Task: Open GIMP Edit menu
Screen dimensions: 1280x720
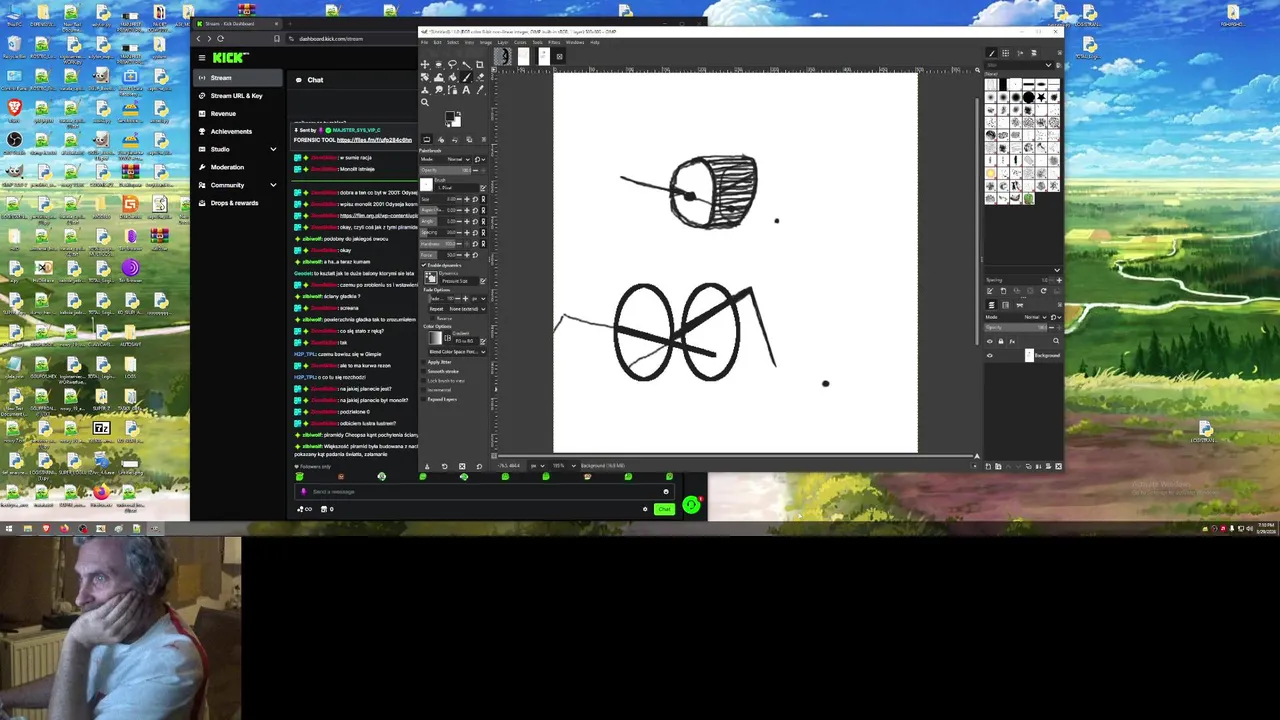Action: pyautogui.click(x=437, y=42)
